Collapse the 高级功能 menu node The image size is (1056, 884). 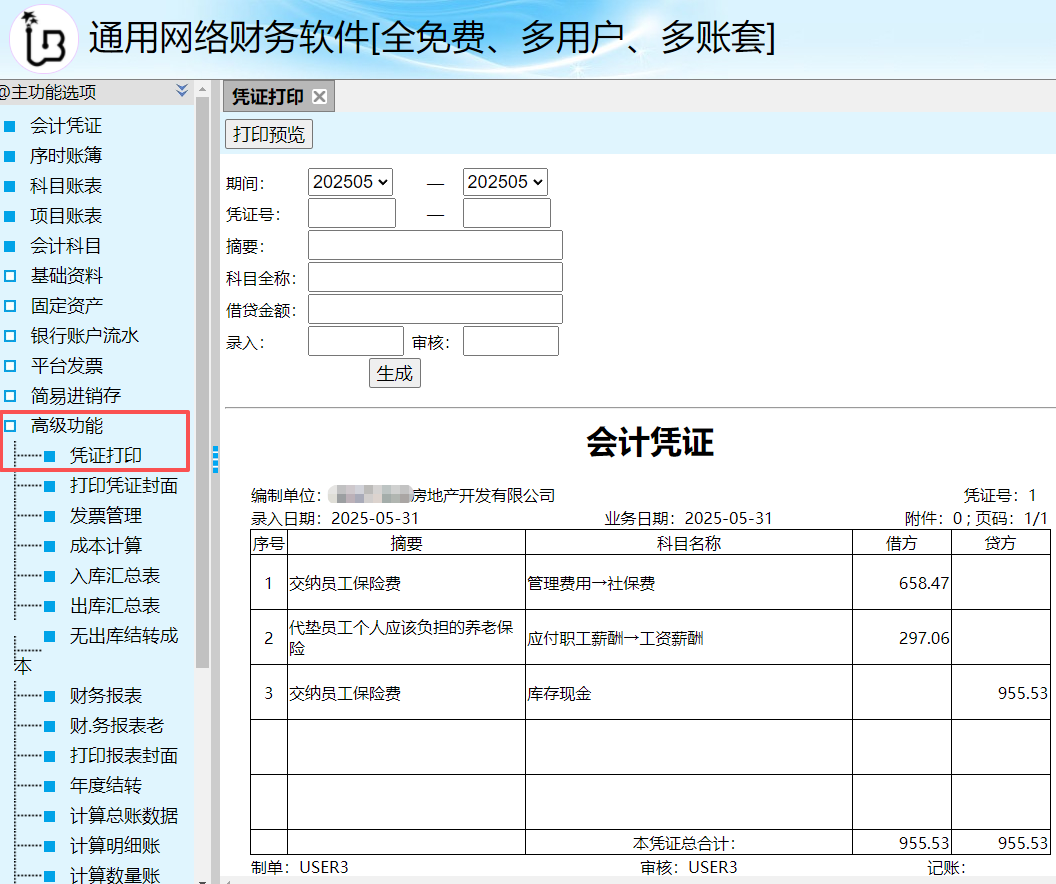coord(10,426)
